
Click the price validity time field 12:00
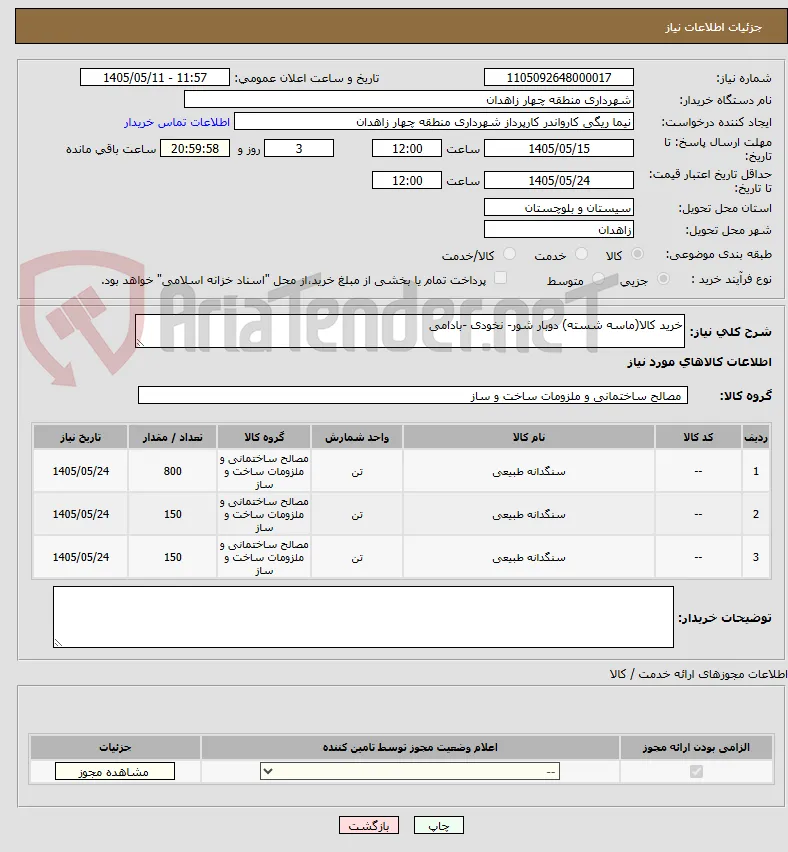pyautogui.click(x=407, y=180)
